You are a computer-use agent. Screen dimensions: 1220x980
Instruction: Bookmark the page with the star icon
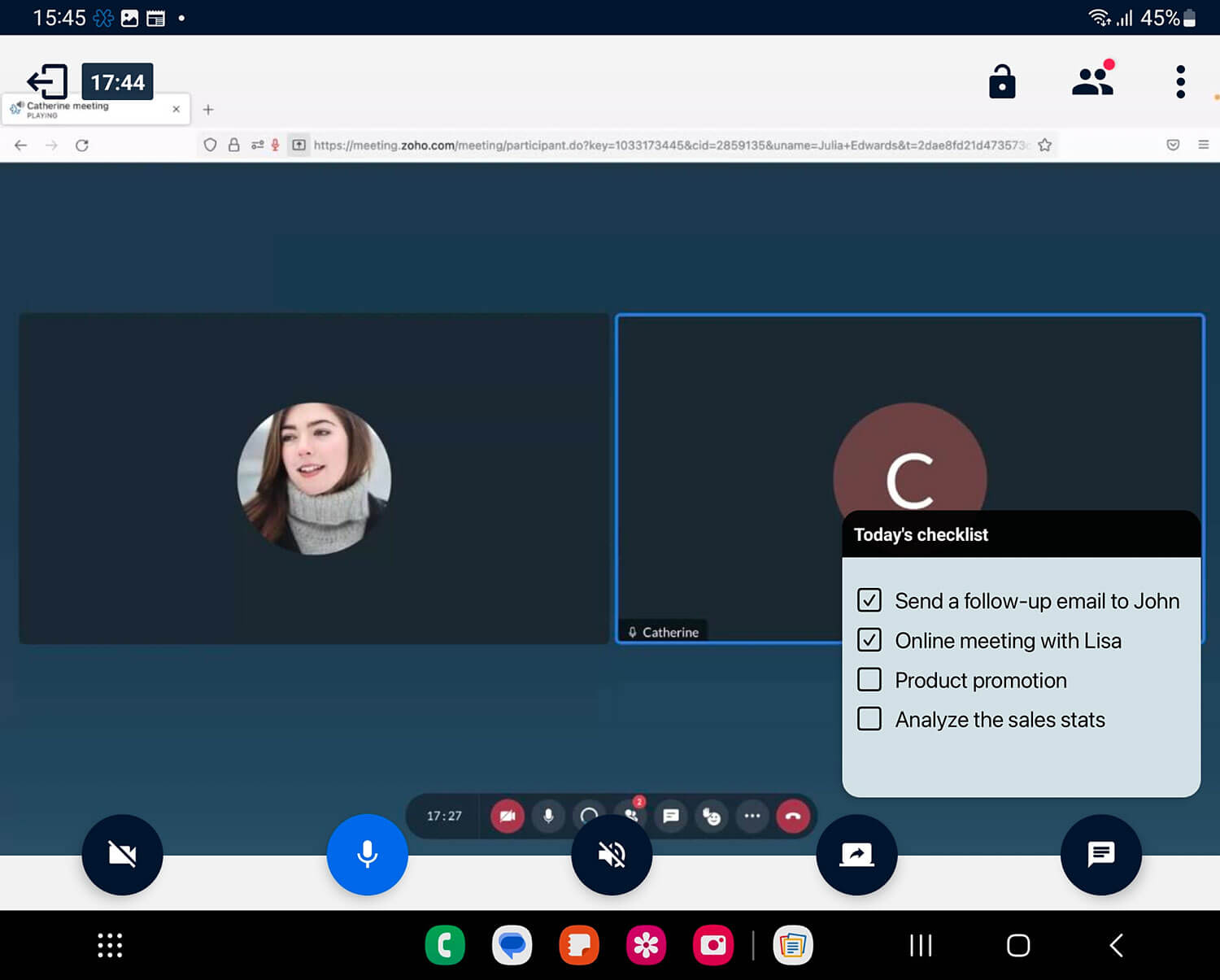click(1045, 145)
